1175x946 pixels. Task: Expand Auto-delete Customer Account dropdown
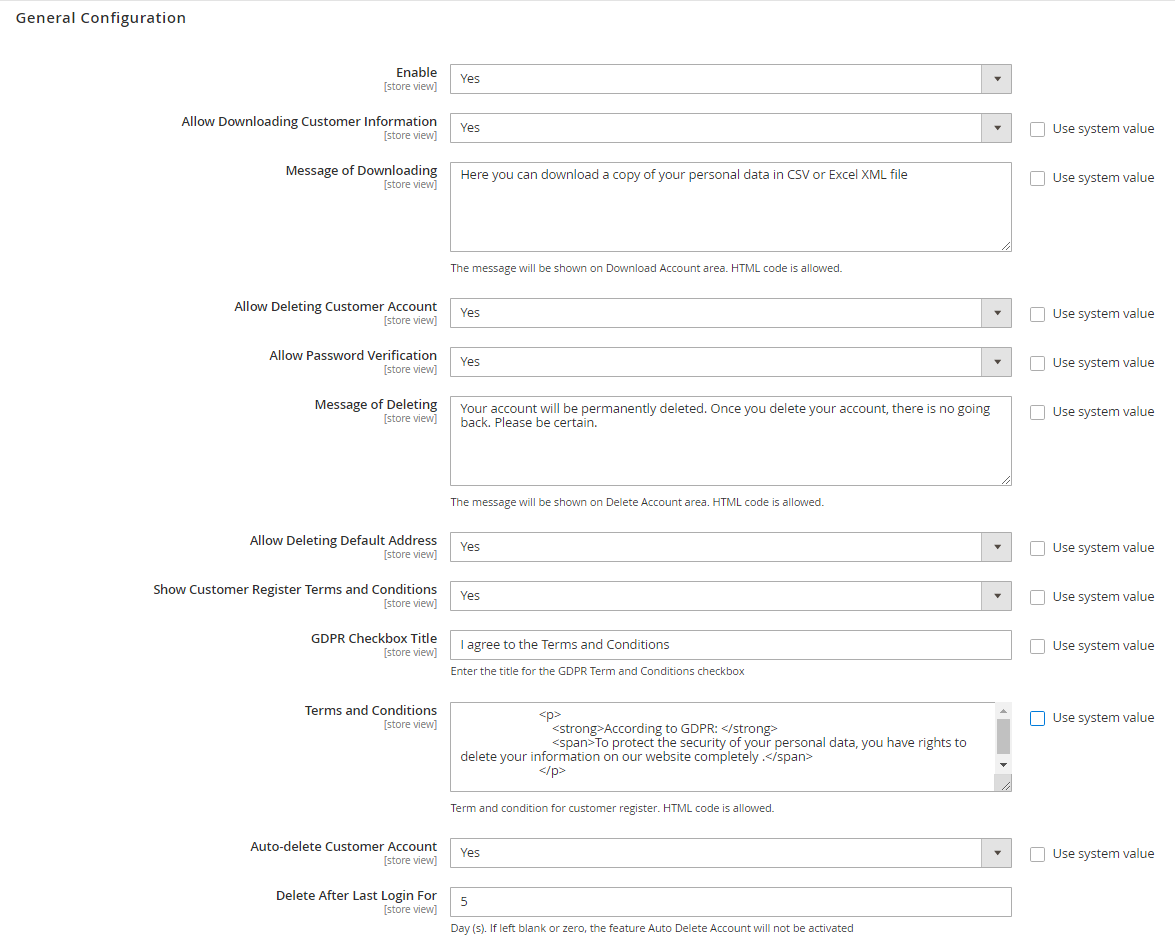click(730, 853)
